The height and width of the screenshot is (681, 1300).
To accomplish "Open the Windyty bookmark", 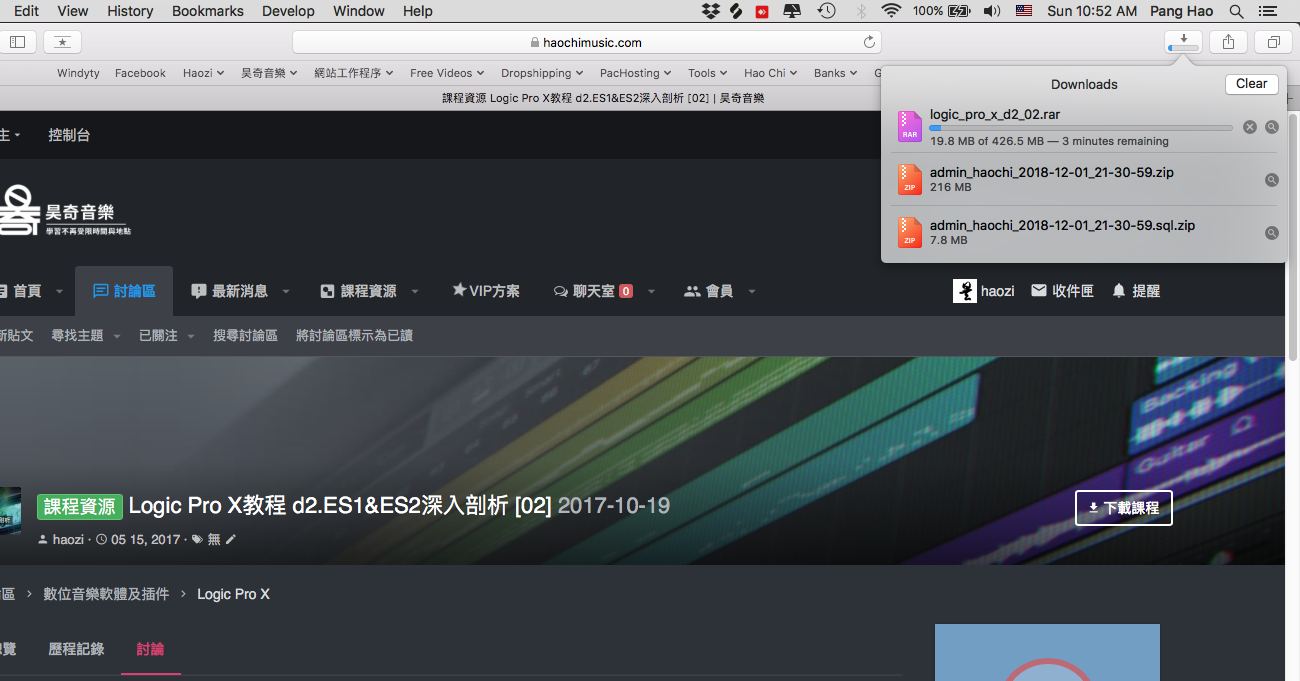I will (x=78, y=73).
